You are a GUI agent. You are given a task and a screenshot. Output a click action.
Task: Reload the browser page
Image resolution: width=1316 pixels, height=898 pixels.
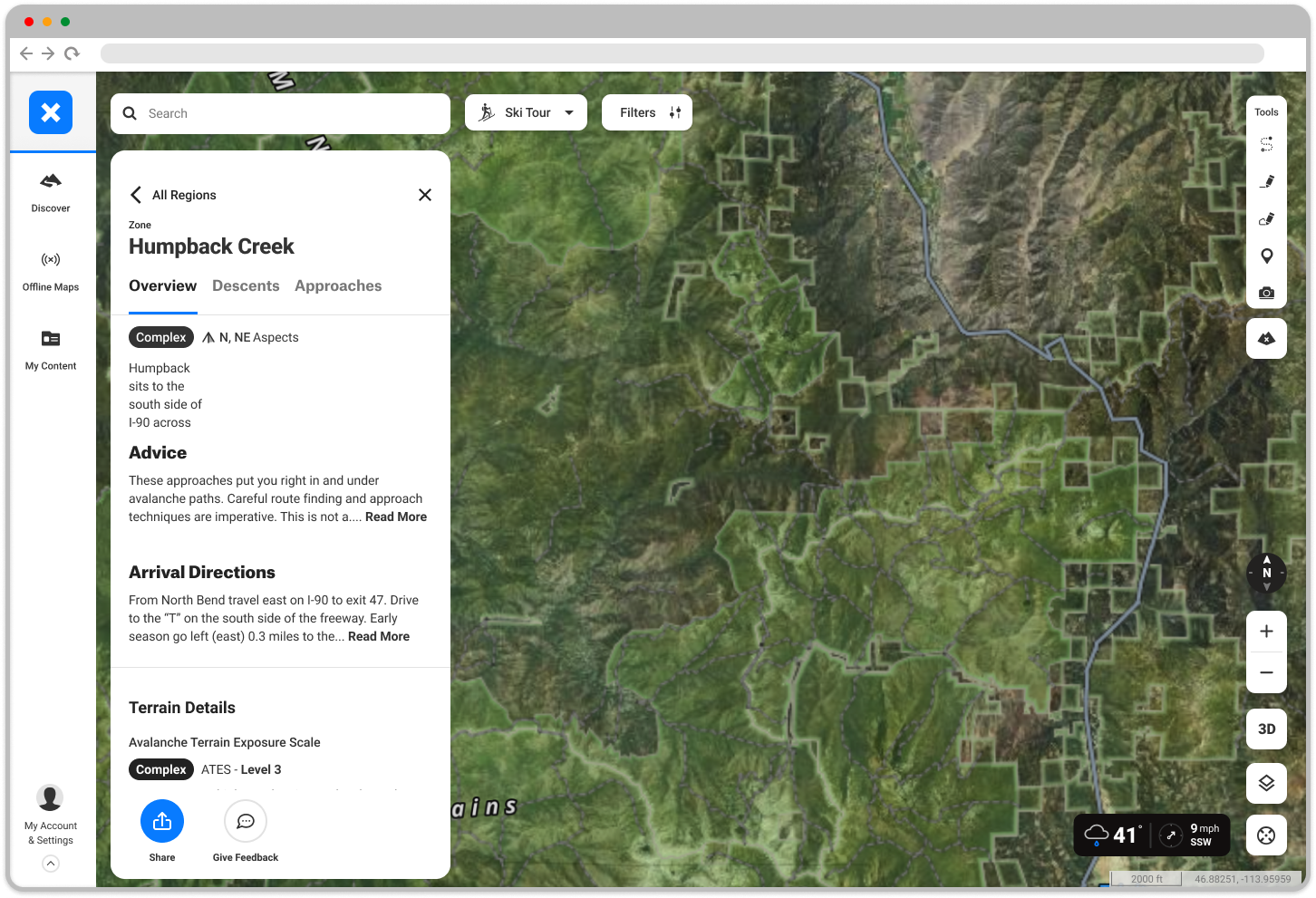[72, 53]
